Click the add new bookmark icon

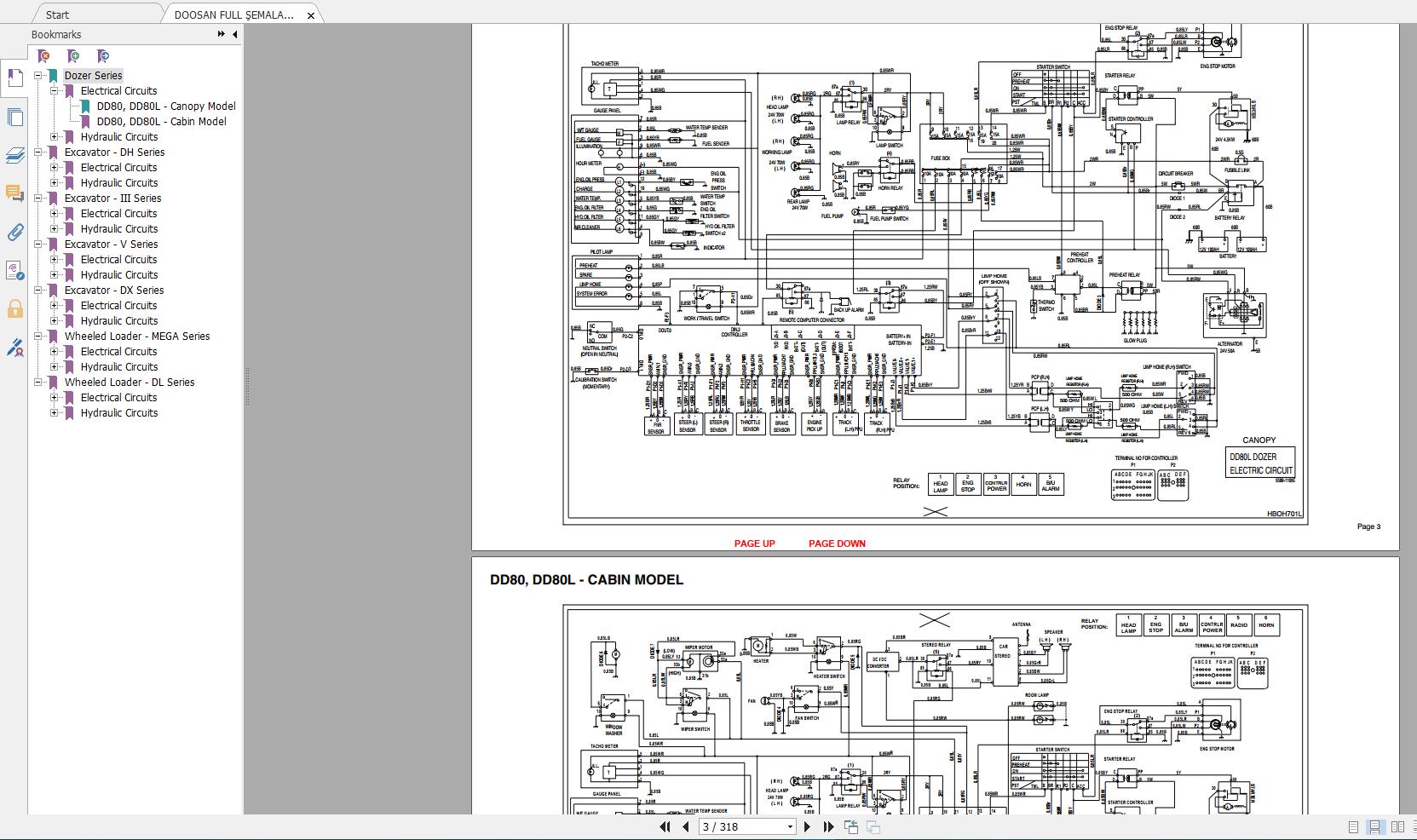coord(72,56)
